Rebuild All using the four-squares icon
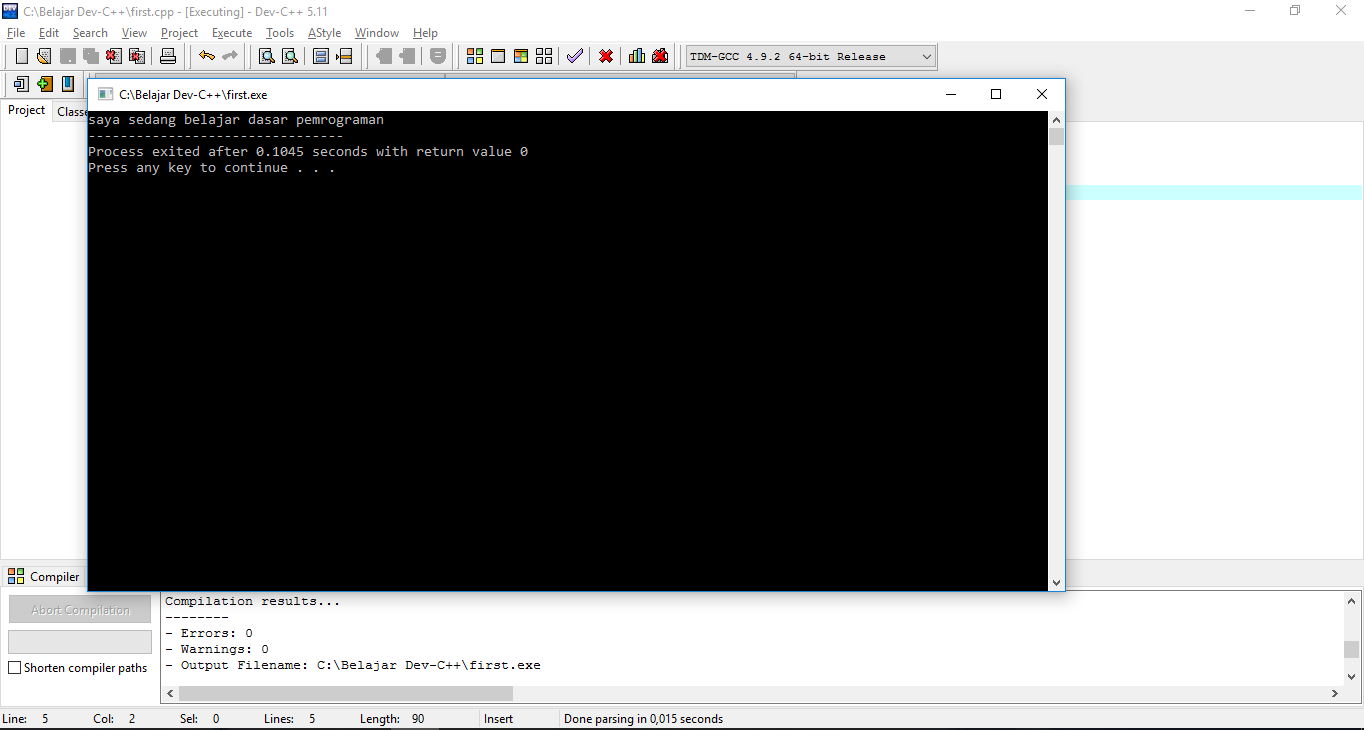The height and width of the screenshot is (730, 1364). (543, 56)
